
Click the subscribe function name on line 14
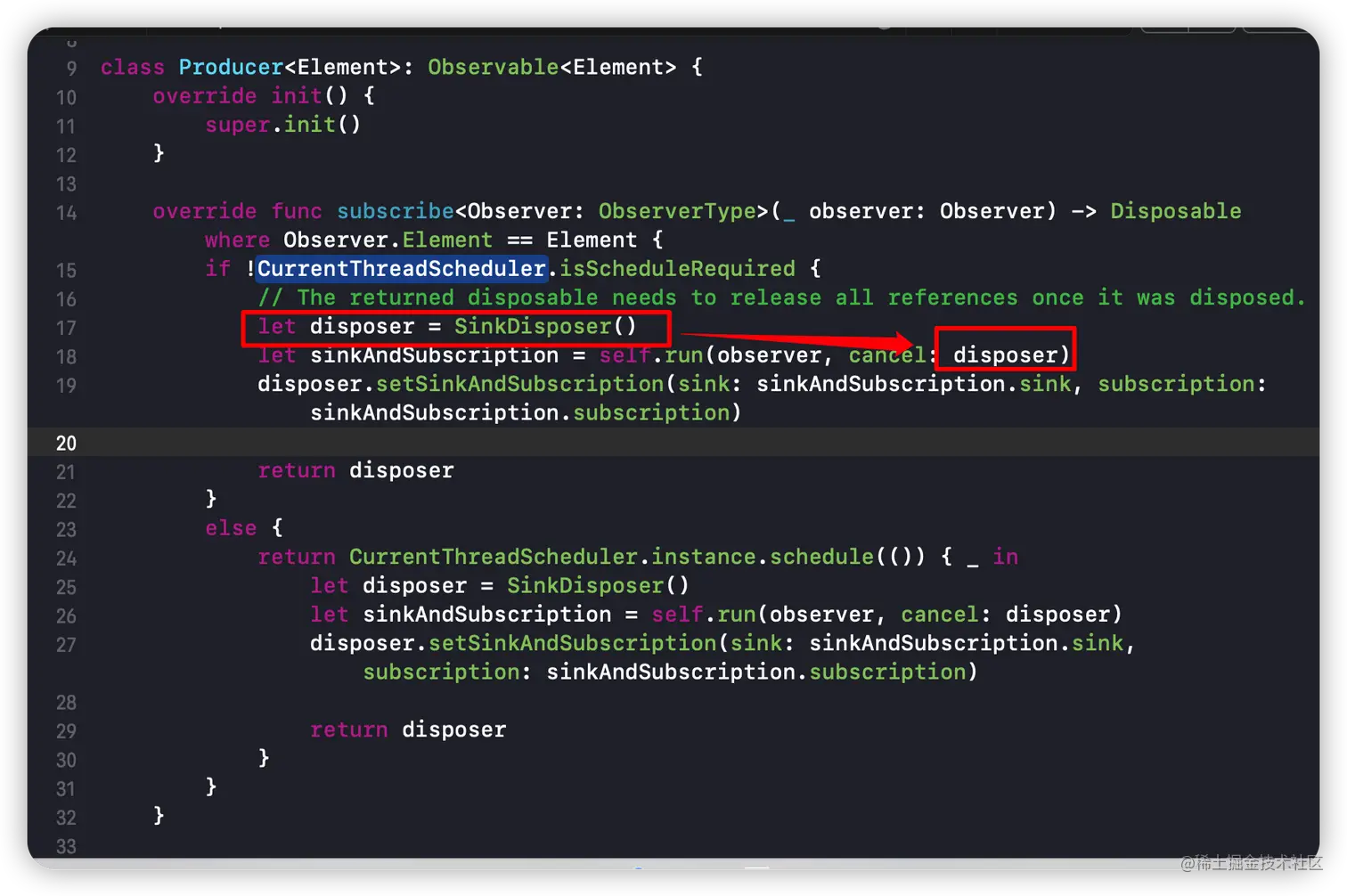[x=396, y=211]
